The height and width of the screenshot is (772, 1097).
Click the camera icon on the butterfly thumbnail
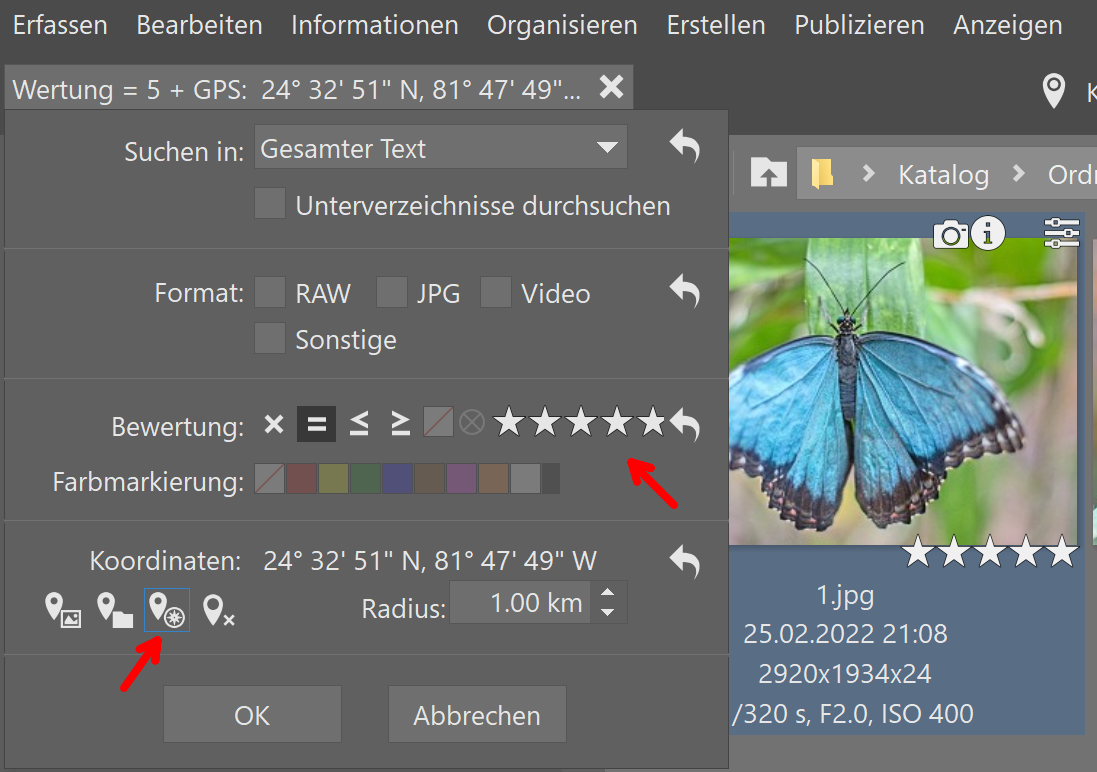click(x=950, y=233)
